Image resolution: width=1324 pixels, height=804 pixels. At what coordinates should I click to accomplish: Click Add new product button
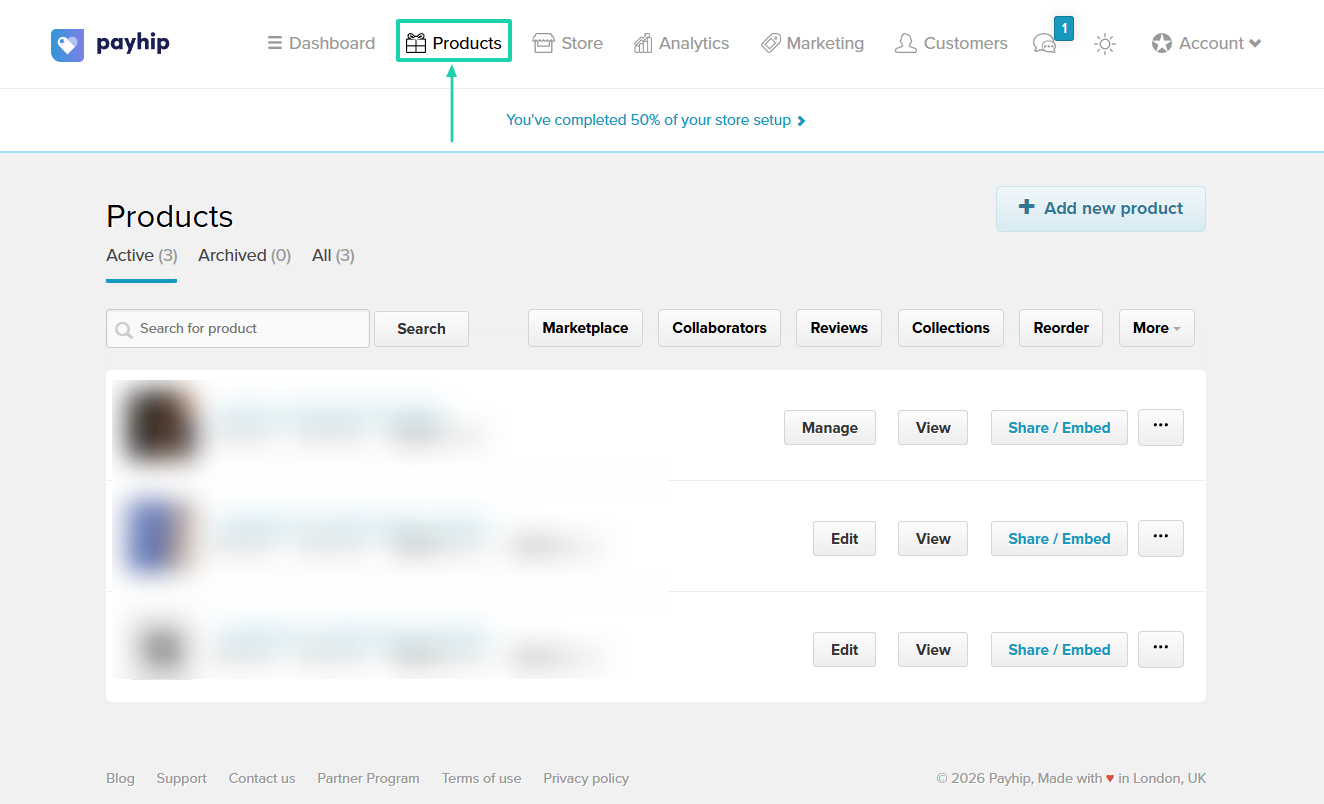tap(1100, 208)
